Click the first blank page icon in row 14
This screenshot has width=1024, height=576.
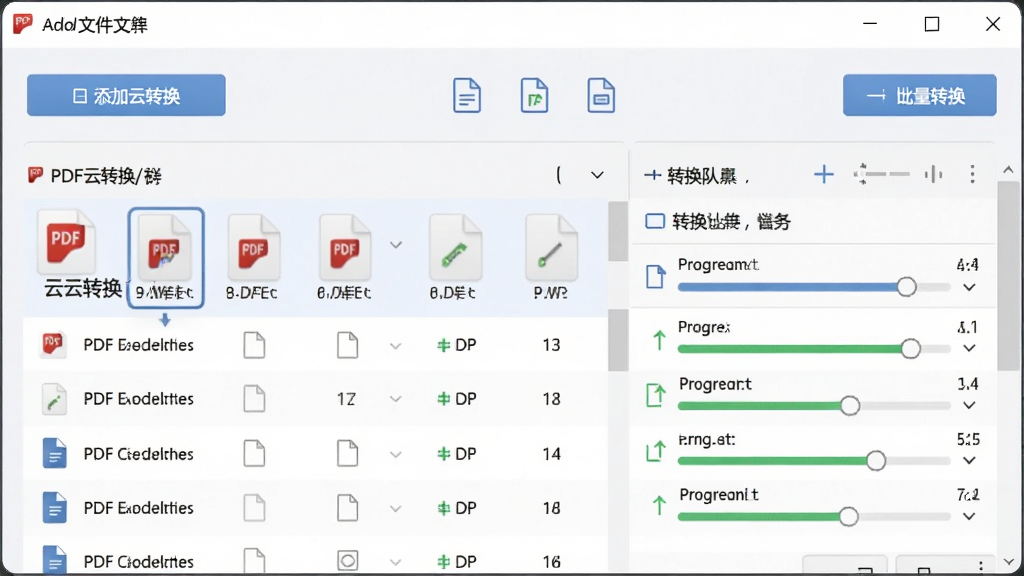point(254,453)
